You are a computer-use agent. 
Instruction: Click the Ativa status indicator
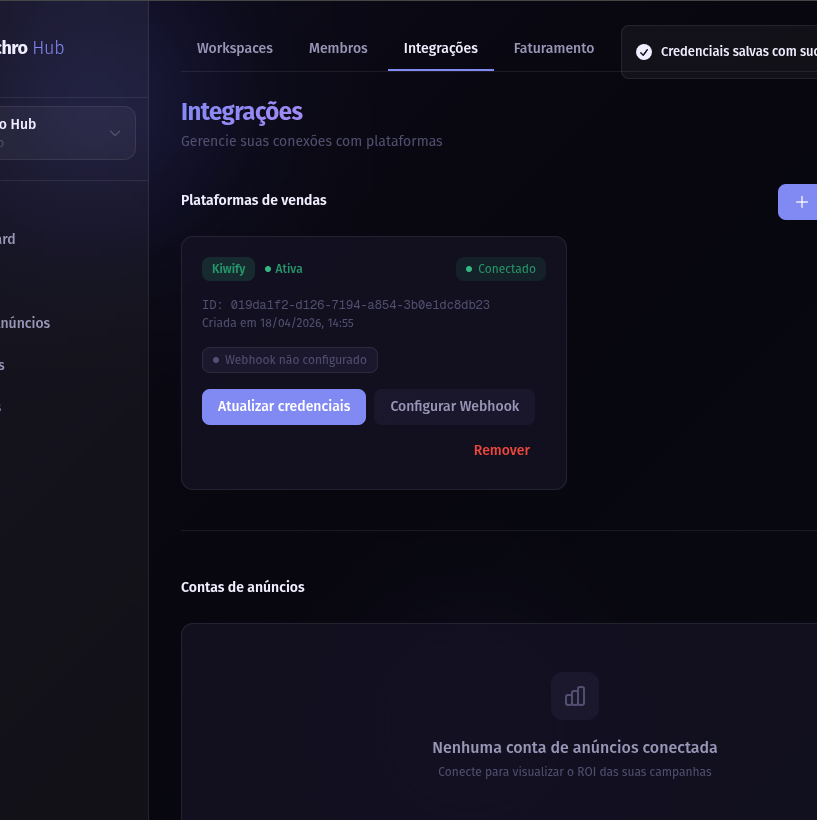283,269
